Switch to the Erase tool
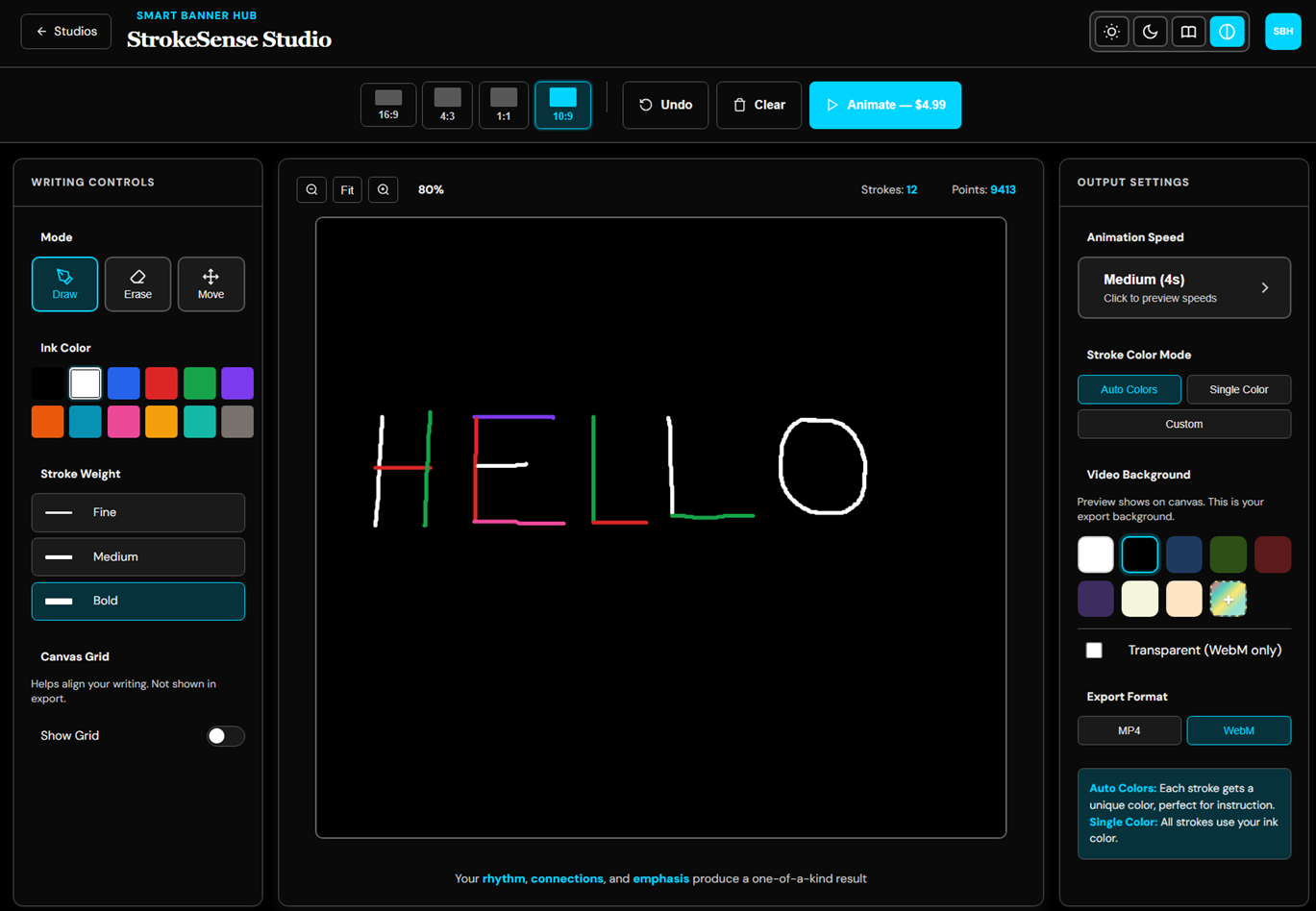The image size is (1316, 911). coord(137,283)
